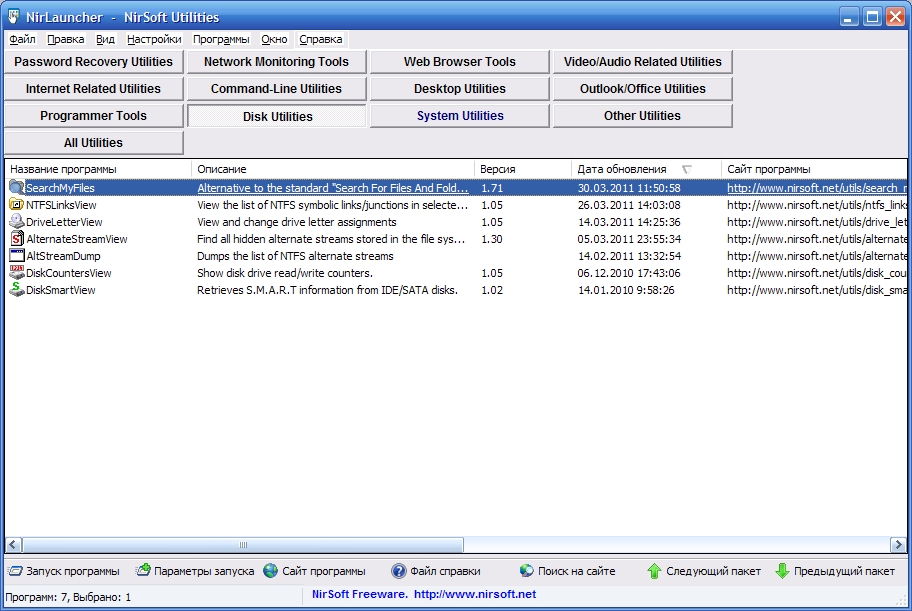Screen dimensions: 912x611
Task: Click the globe icon for Сайт программы
Action: click(270, 571)
